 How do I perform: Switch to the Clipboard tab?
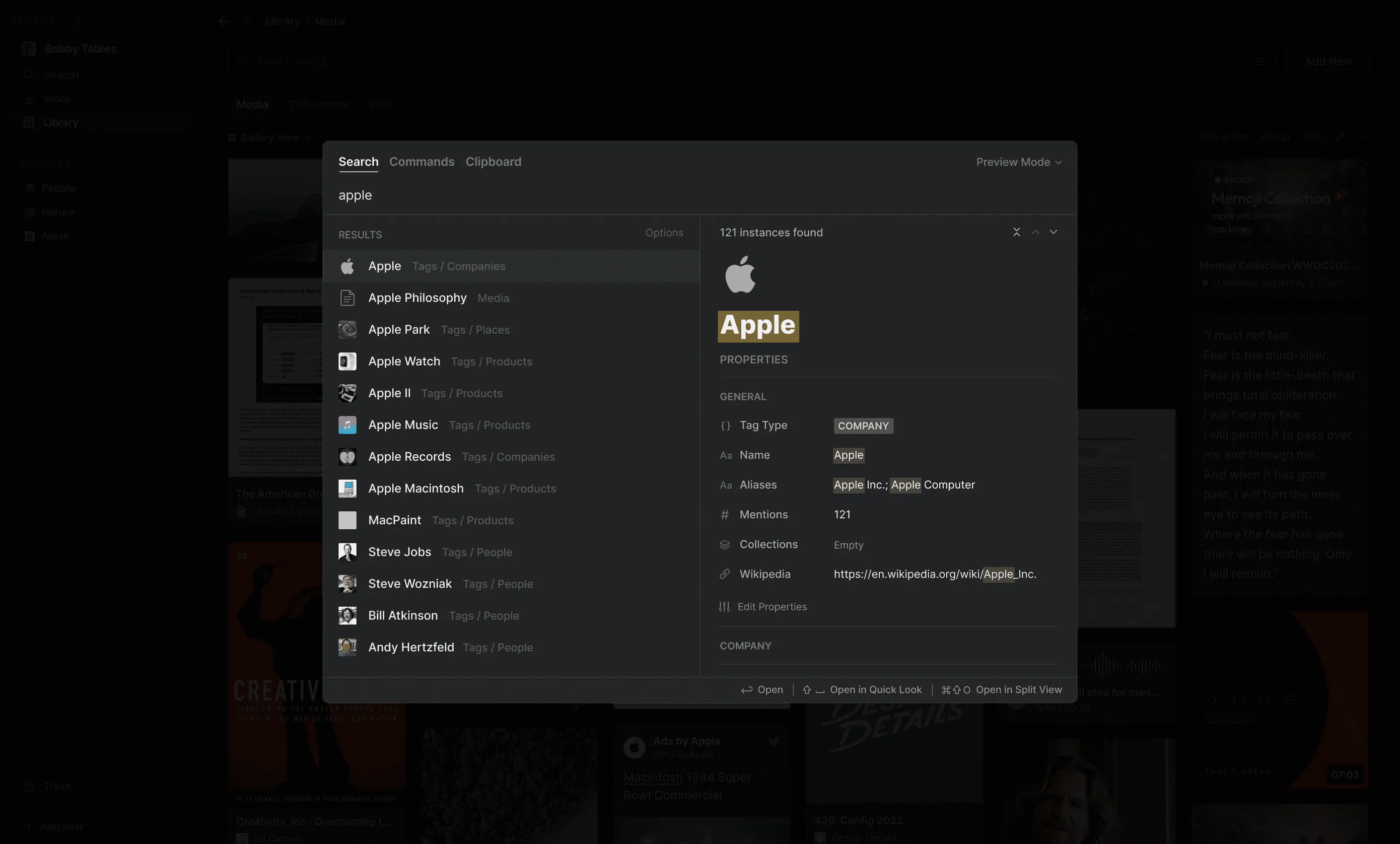point(493,162)
